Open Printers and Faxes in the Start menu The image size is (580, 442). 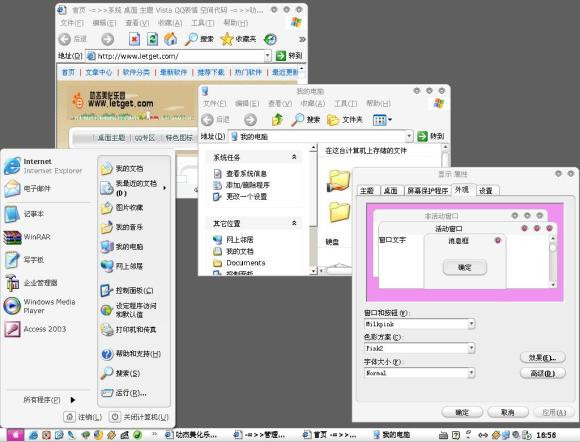(129, 329)
